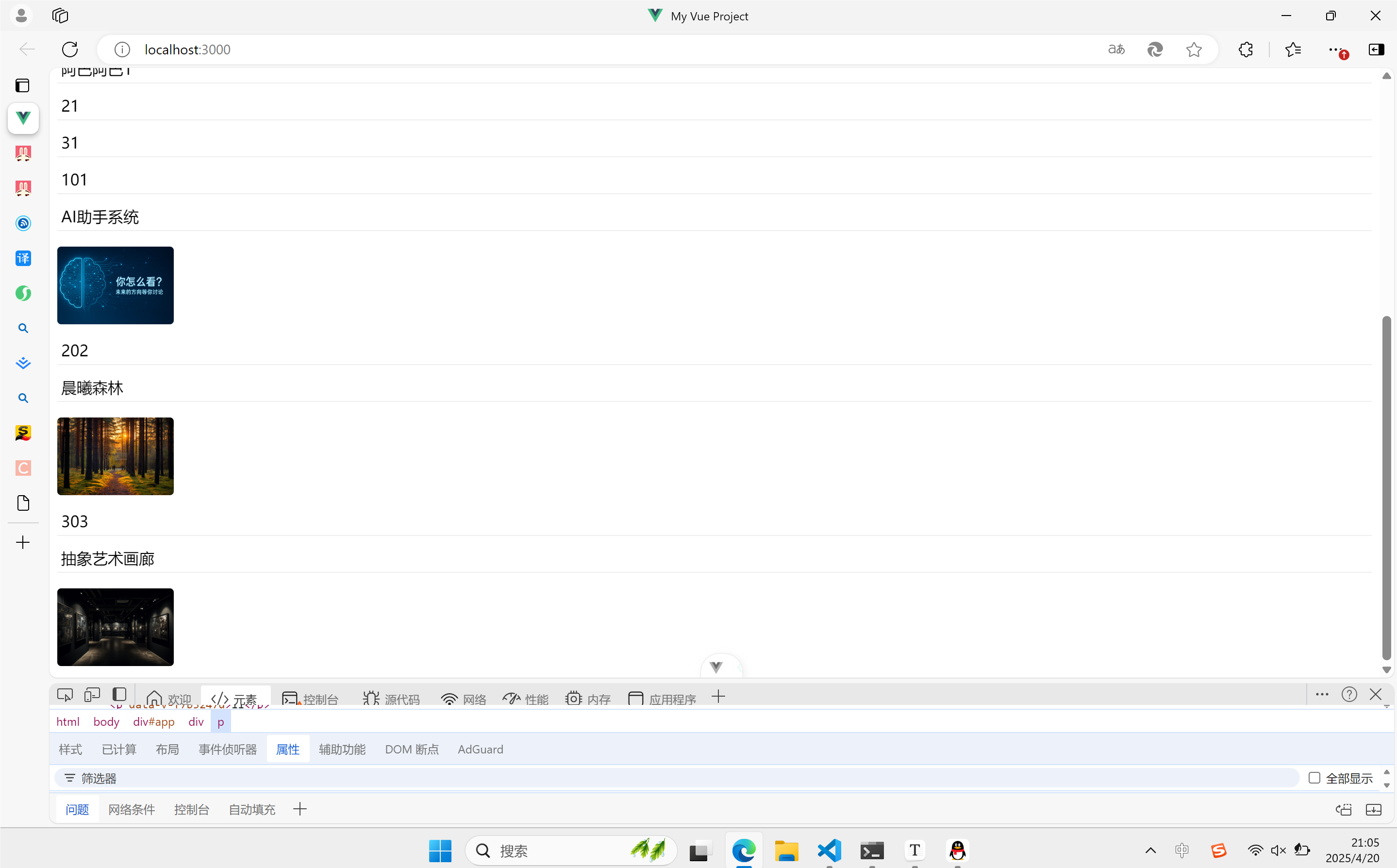Open the 样式 styles pane

pyautogui.click(x=70, y=749)
